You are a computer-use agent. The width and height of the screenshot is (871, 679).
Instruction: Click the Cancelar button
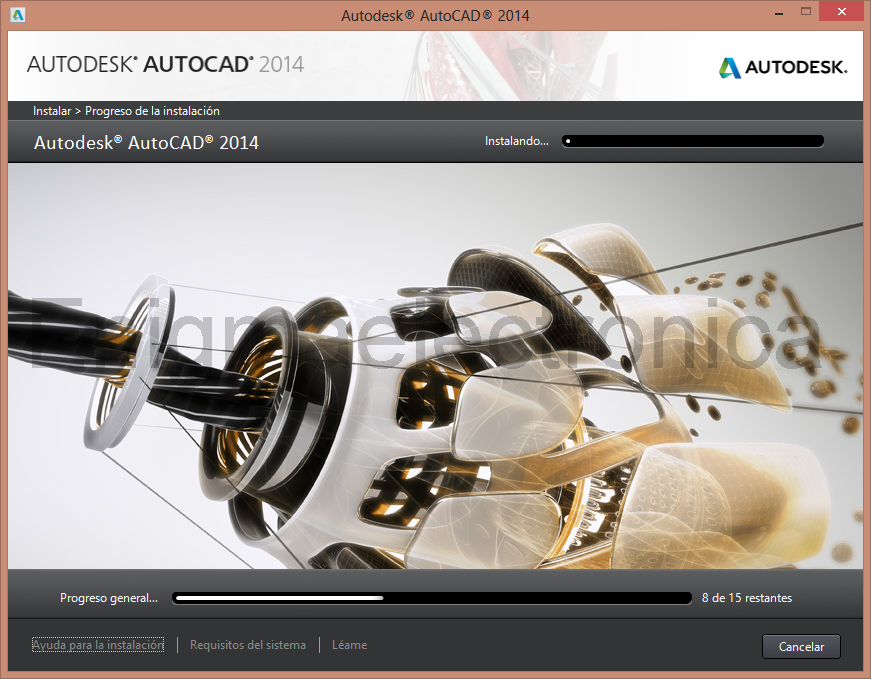800,646
